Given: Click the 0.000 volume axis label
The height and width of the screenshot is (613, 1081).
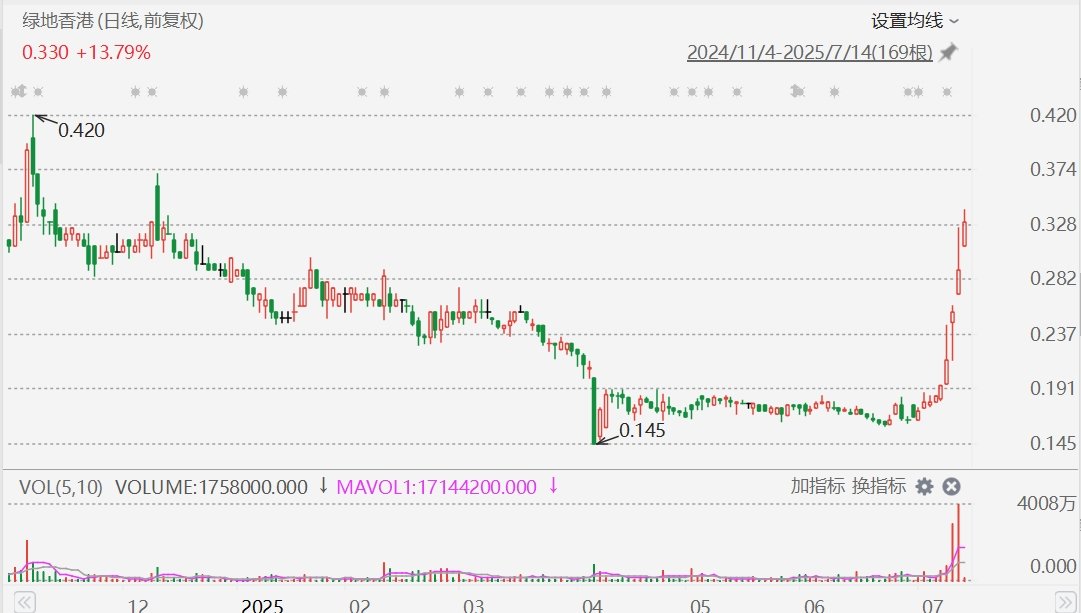Looking at the screenshot, I should pyautogui.click(x=1053, y=566).
